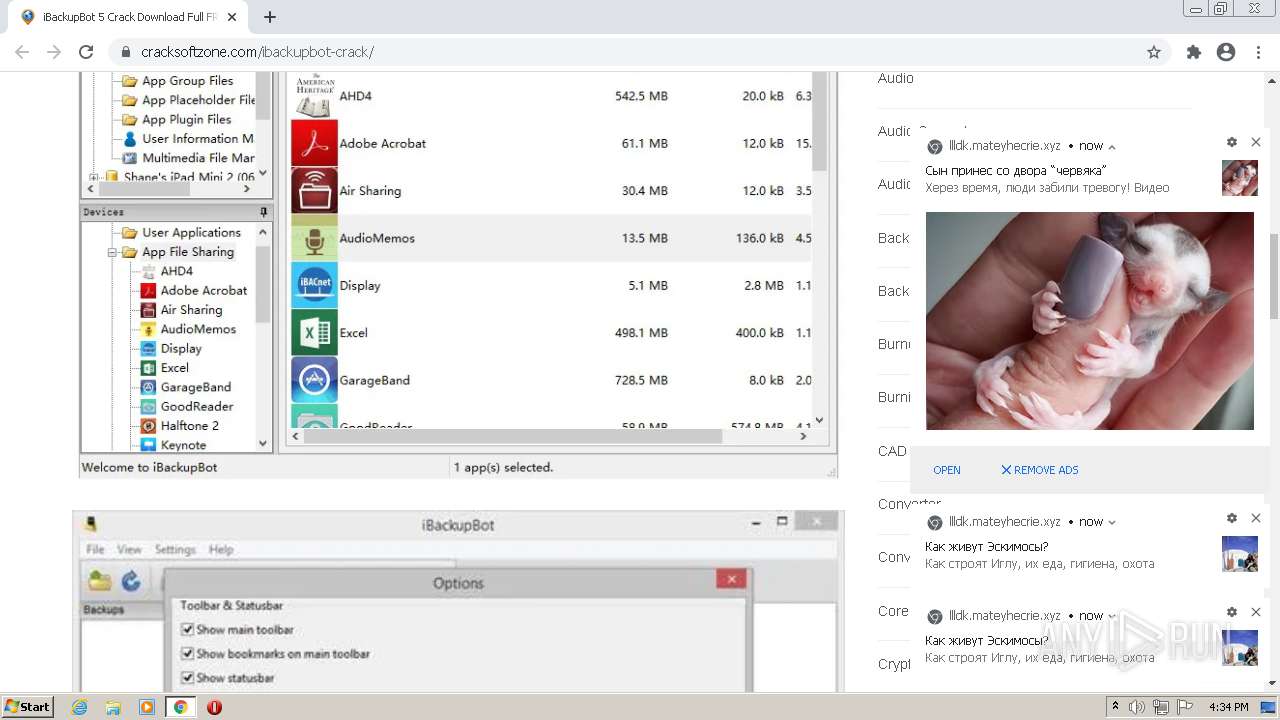Click the browser back arrow
Viewport: 1280px width, 720px height.
22,52
